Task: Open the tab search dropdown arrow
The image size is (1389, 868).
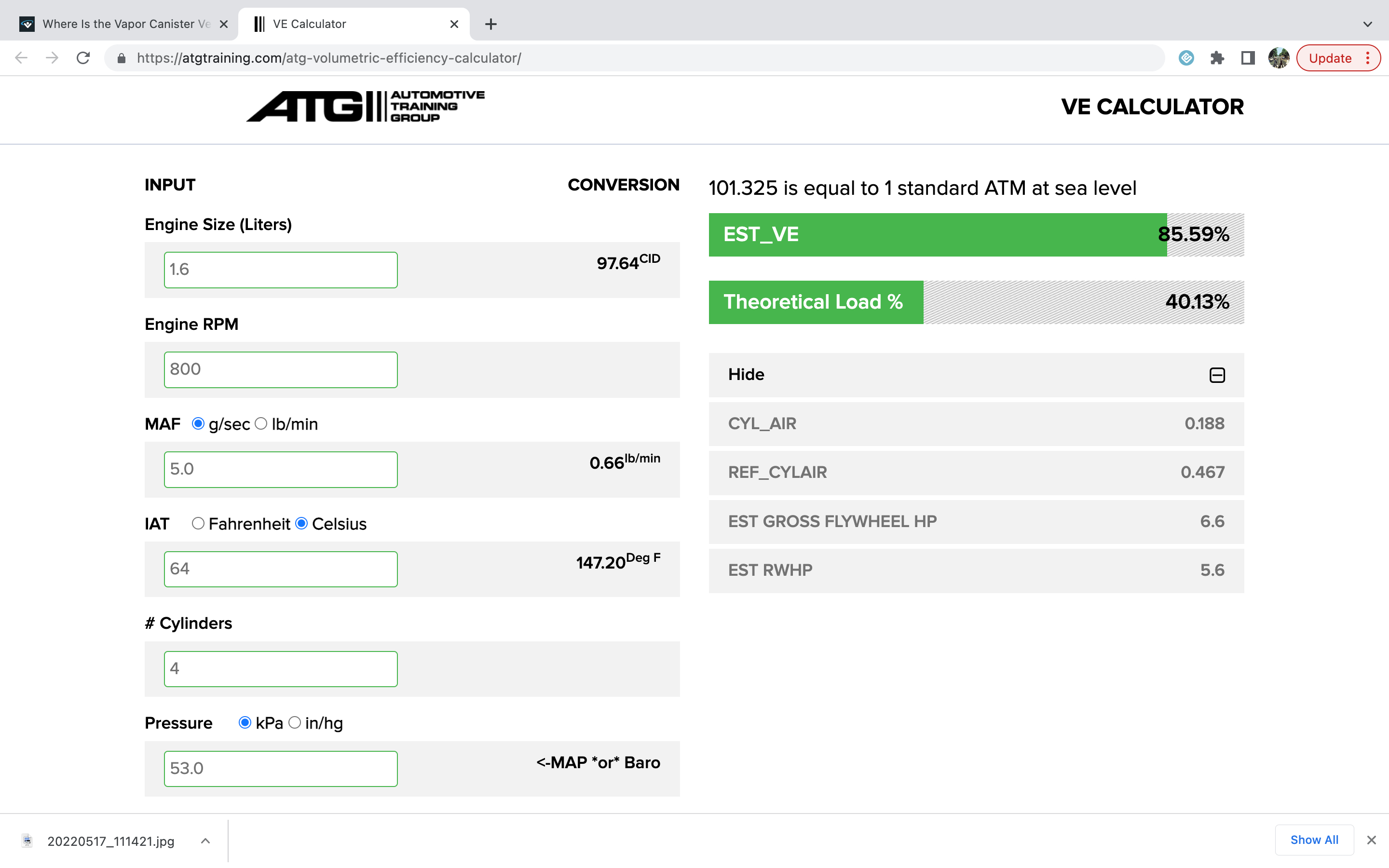Action: [x=1367, y=24]
